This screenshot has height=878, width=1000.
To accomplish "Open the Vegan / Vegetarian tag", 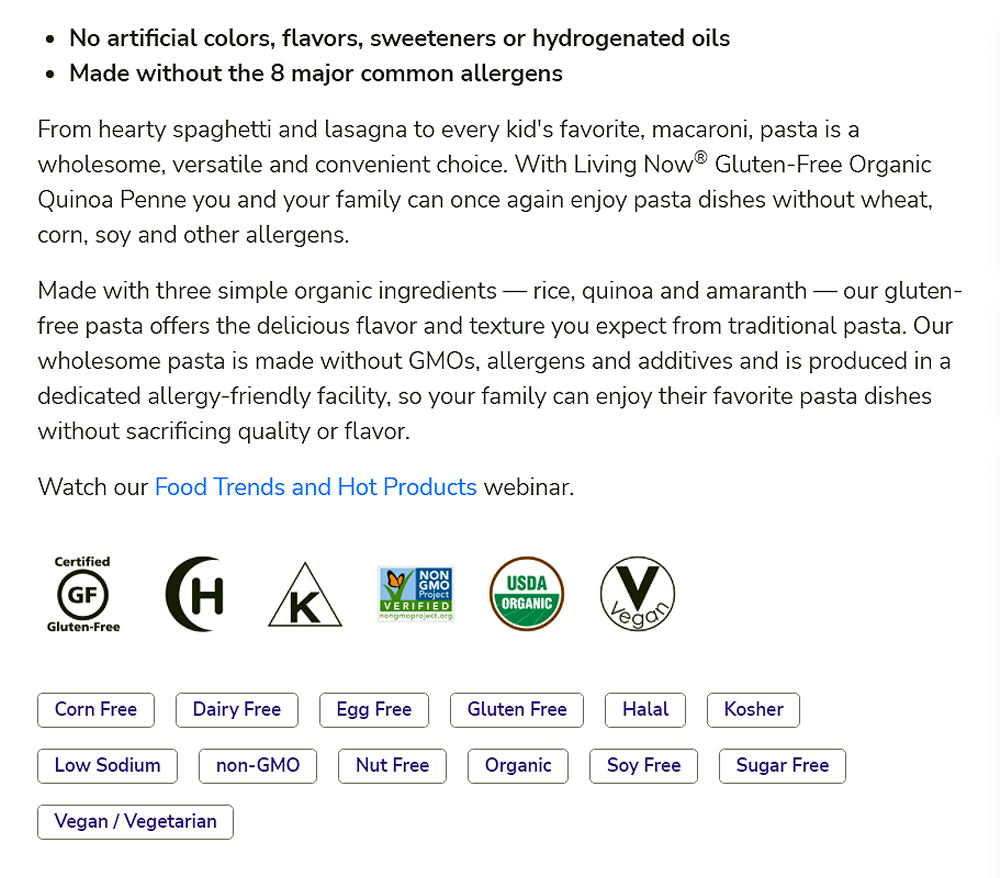I will click(135, 822).
